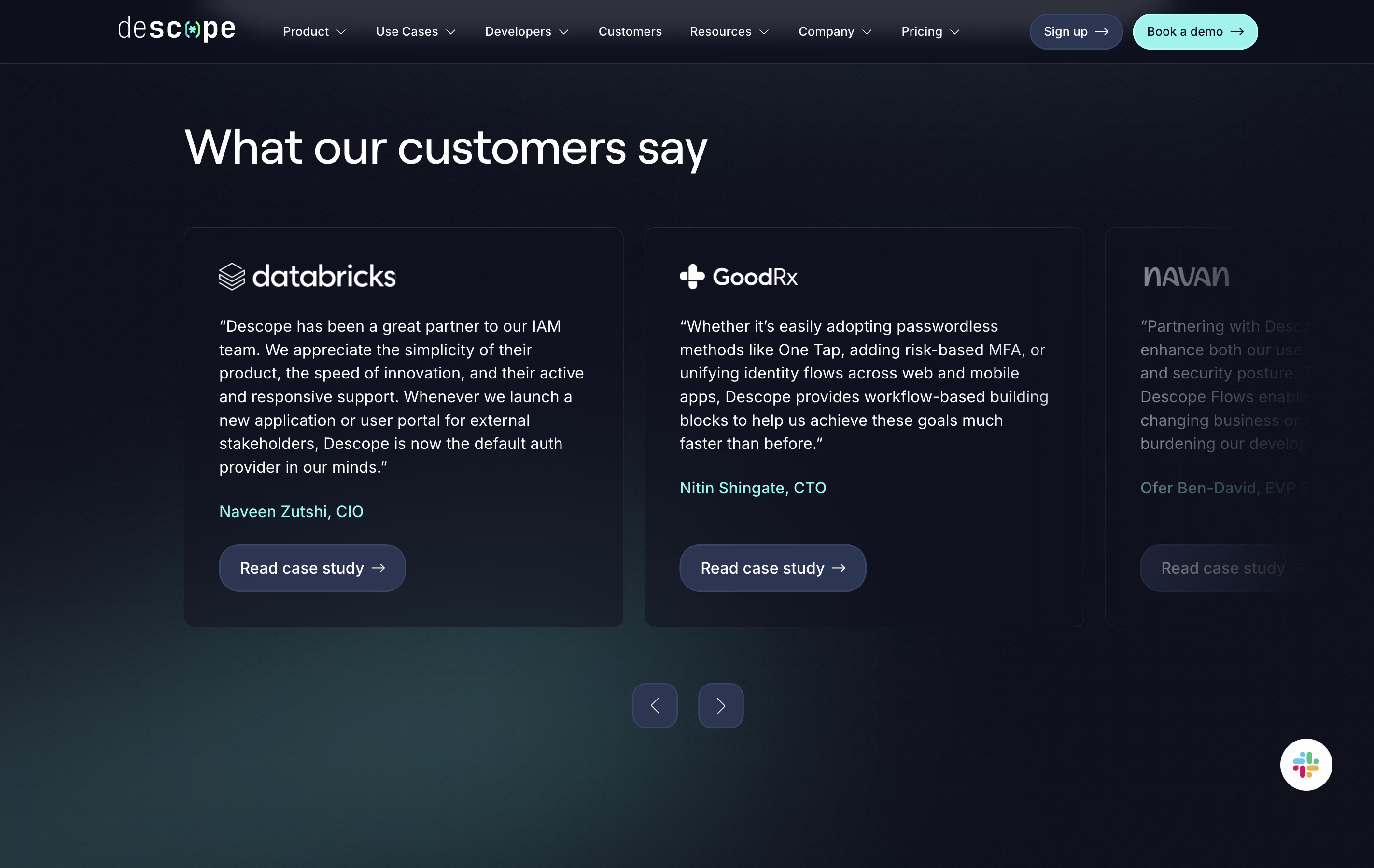Select the Nitin Shingate, CTO attribution
Image resolution: width=1374 pixels, height=868 pixels.
point(753,488)
